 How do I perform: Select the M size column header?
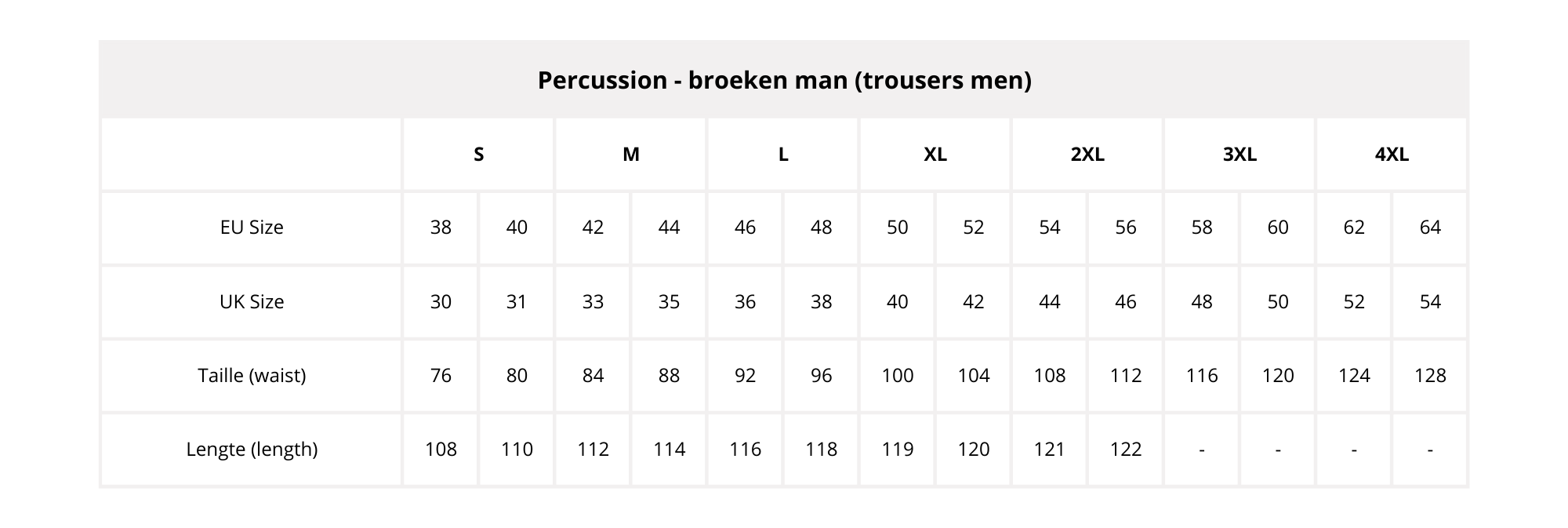631,154
